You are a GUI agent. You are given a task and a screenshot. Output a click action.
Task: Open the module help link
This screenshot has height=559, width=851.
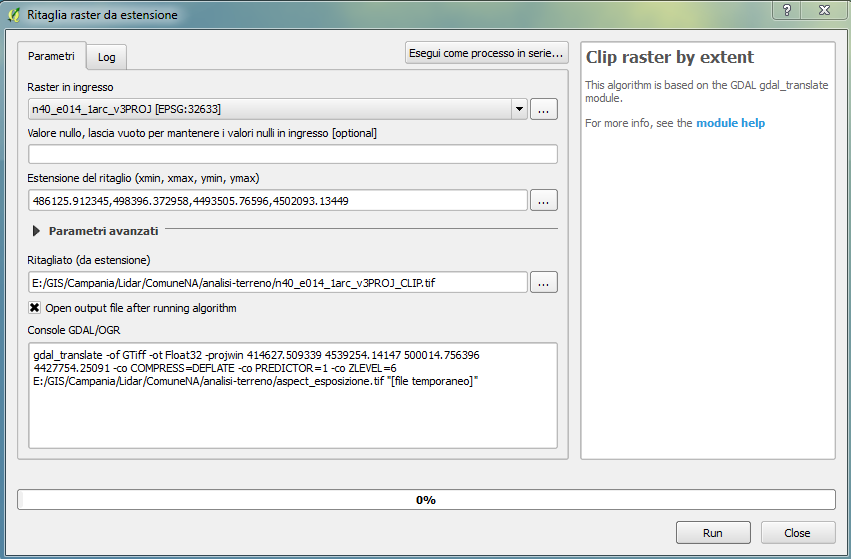click(731, 123)
